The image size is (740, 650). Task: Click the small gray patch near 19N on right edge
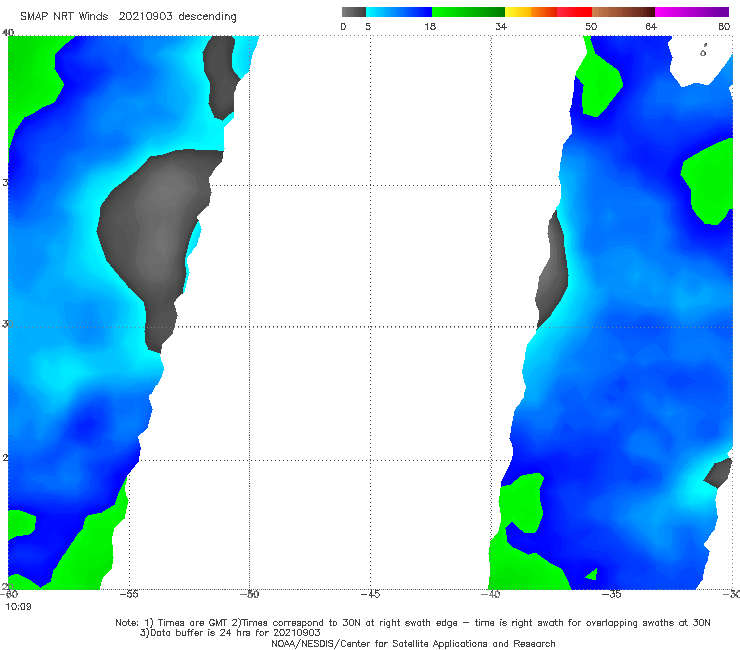[x=718, y=473]
